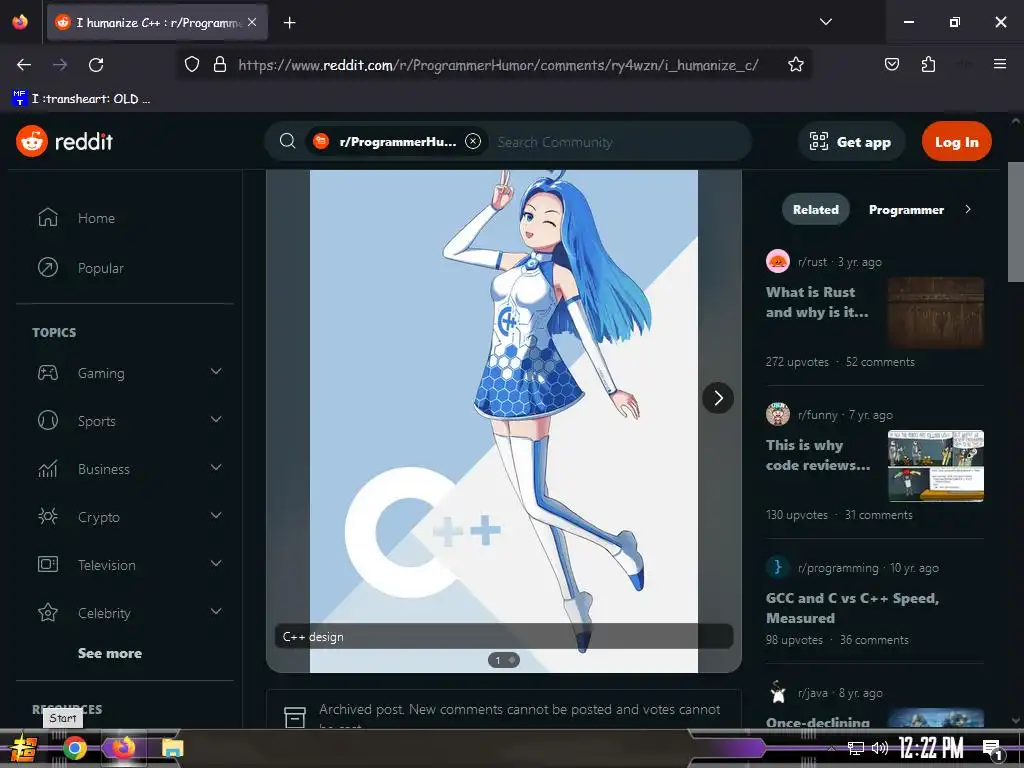Screen dimensions: 1024x768
Task: Remove the r/ProgrammerHumor search filter
Action: 473,141
